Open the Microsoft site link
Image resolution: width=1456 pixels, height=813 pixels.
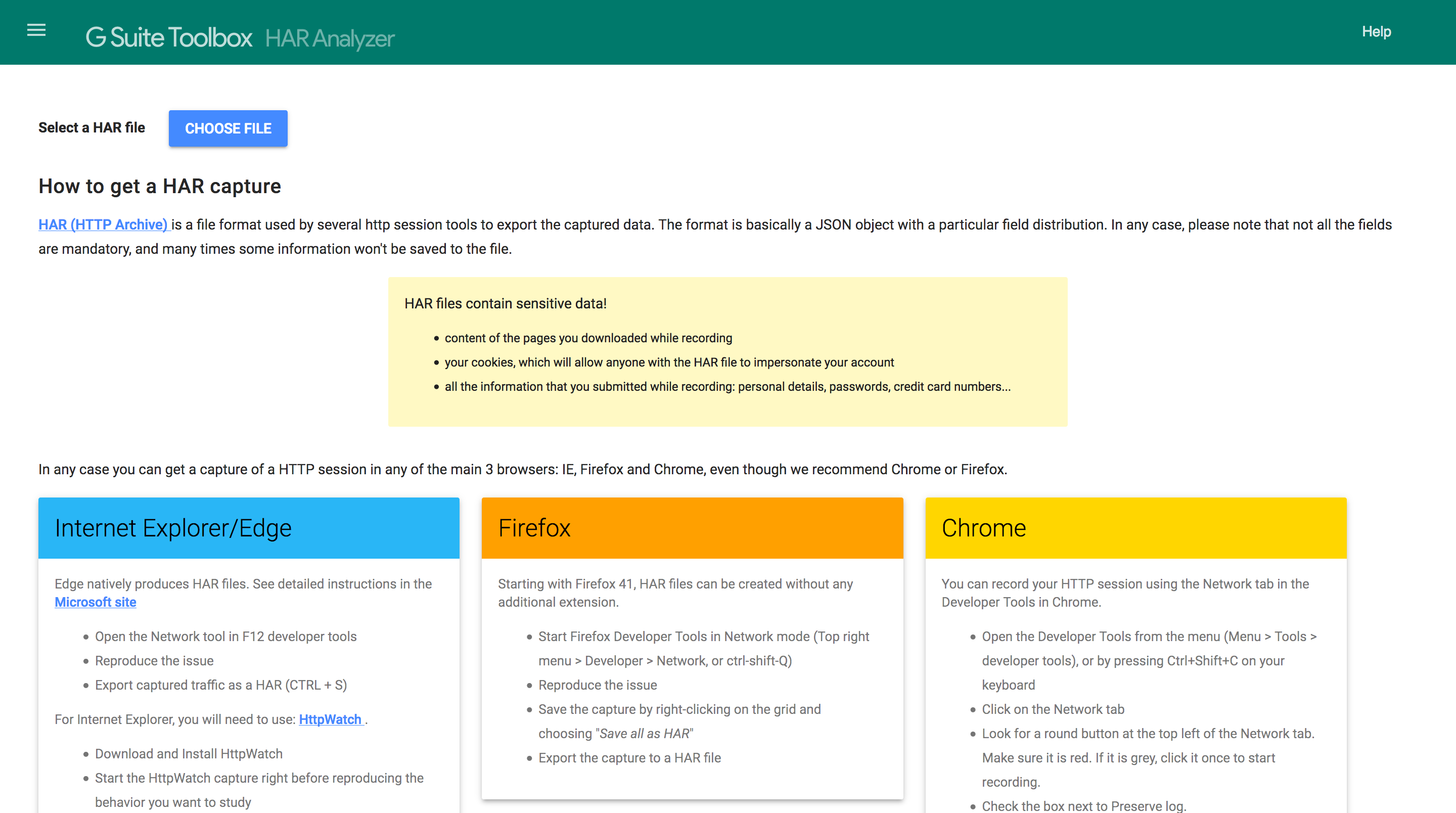click(95, 602)
